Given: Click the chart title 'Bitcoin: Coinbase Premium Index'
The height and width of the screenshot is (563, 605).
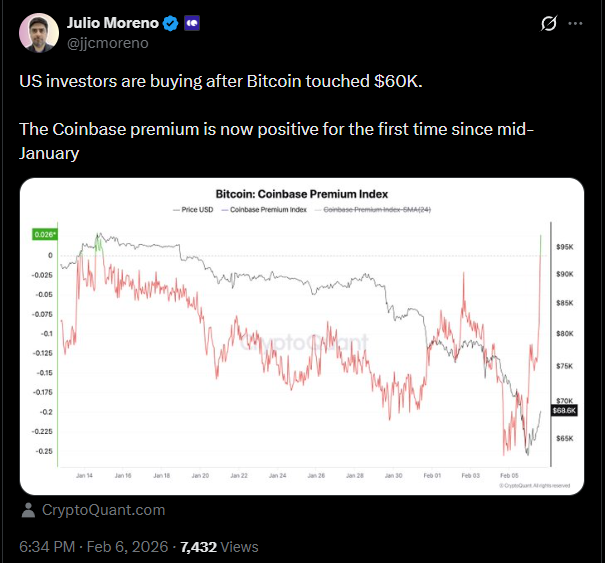Looking at the screenshot, I should point(301,193).
